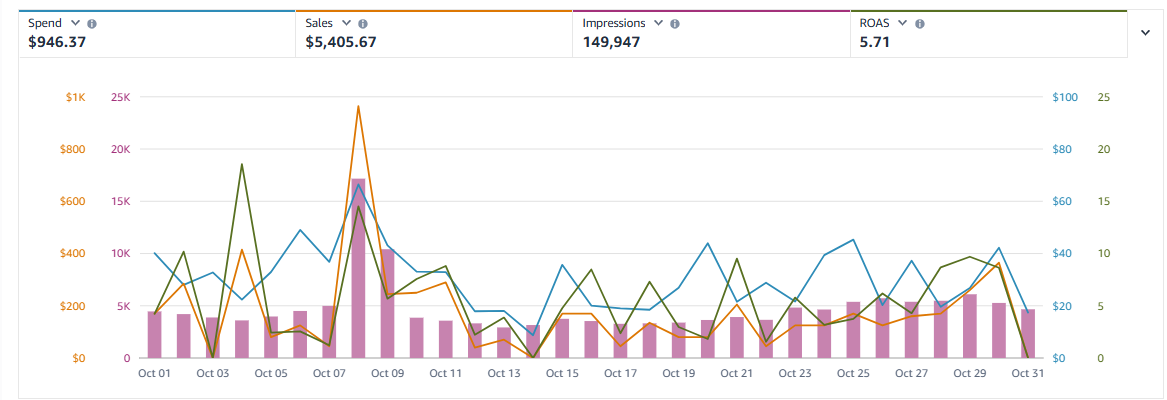Screen dimensions: 1167x400
Task: Click the Oct 19 x-axis label
Action: 679,372
